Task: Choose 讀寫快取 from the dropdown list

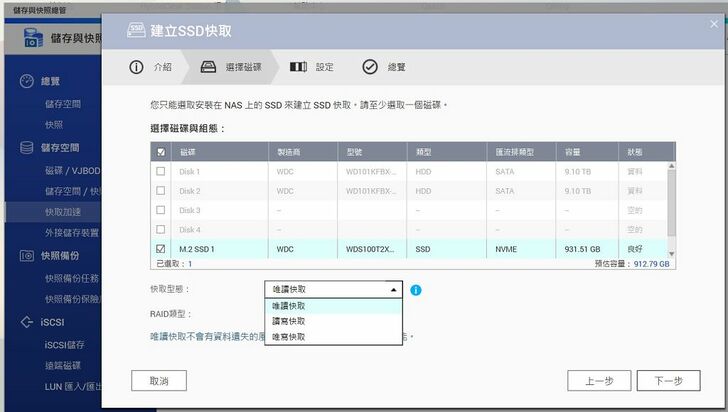Action: (x=289, y=321)
